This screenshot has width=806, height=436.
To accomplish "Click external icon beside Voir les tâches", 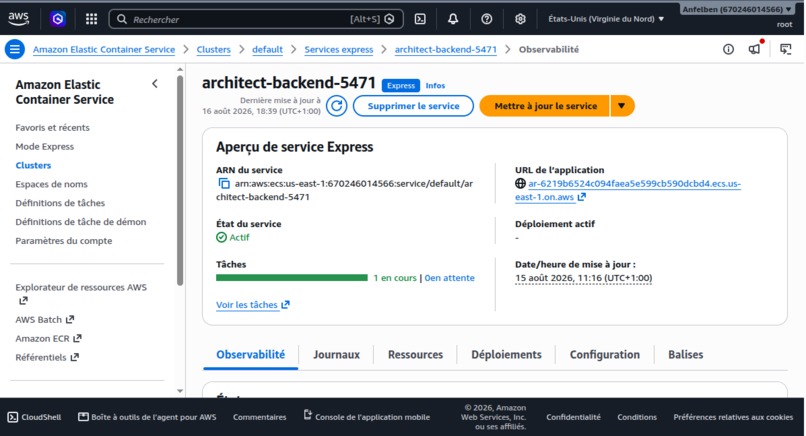I will [285, 304].
